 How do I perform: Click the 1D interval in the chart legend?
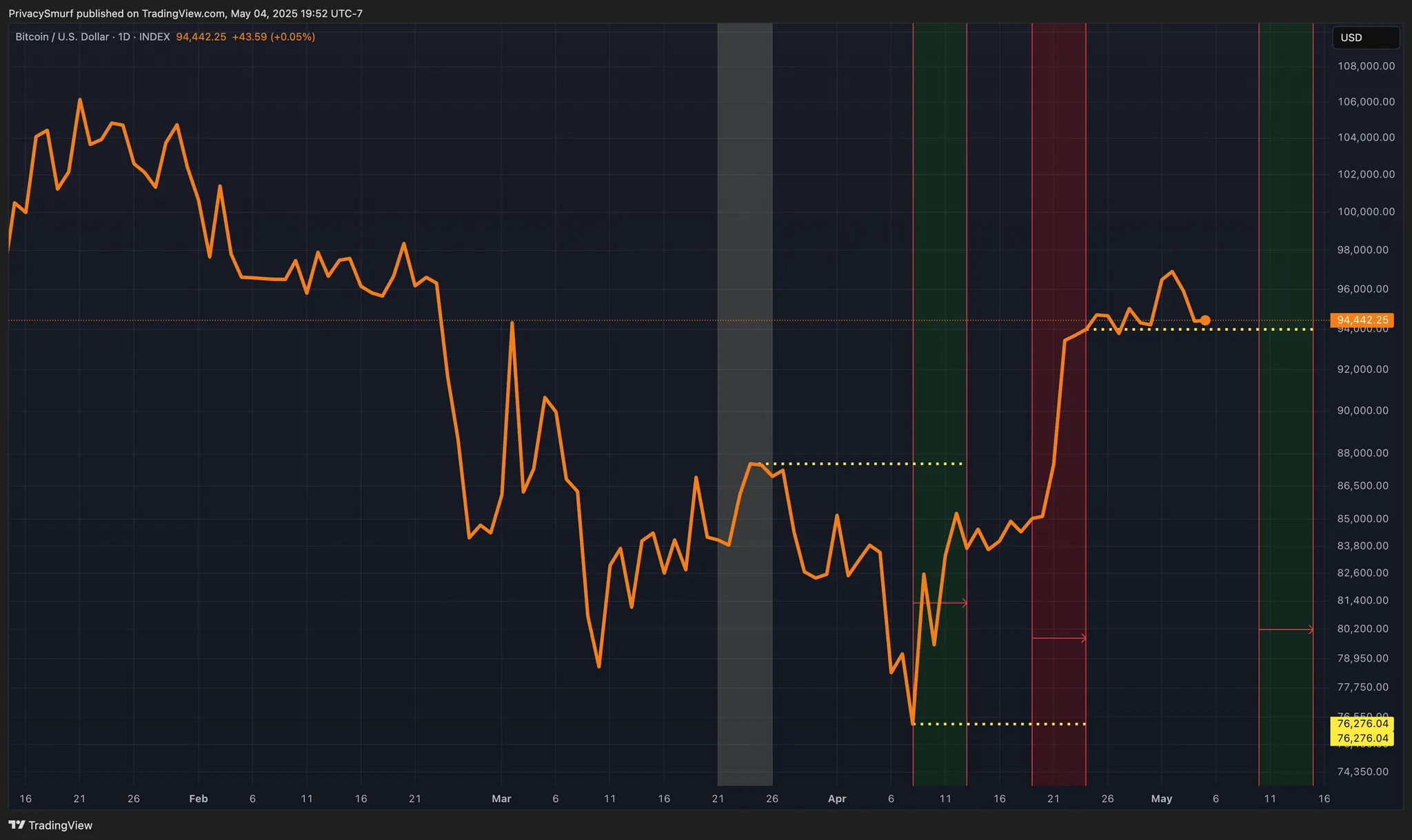click(x=124, y=37)
